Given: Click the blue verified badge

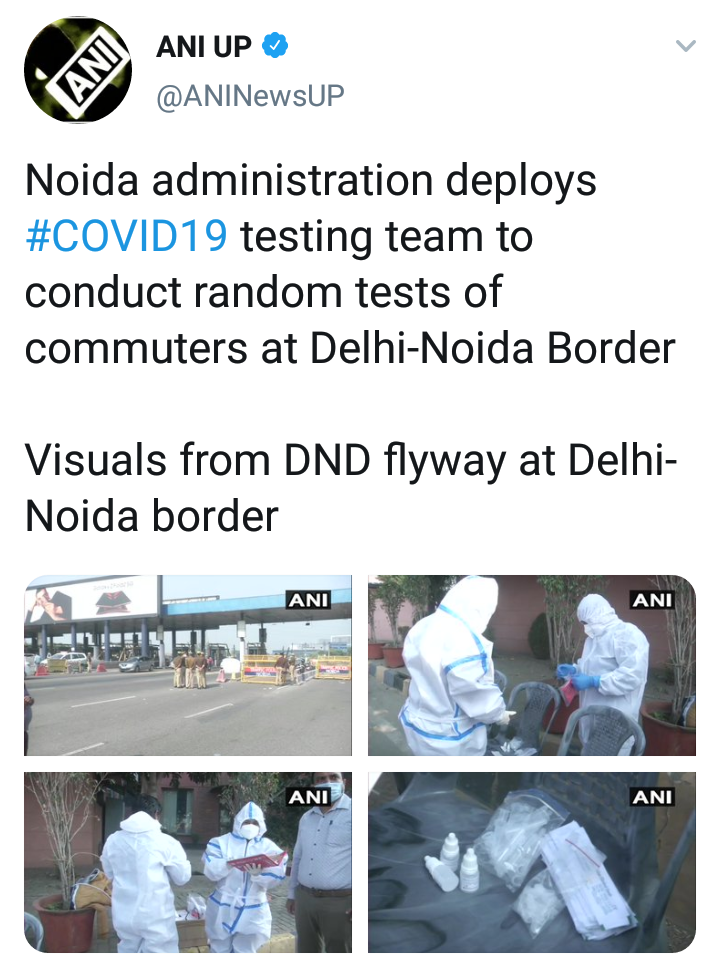Looking at the screenshot, I should click(275, 46).
